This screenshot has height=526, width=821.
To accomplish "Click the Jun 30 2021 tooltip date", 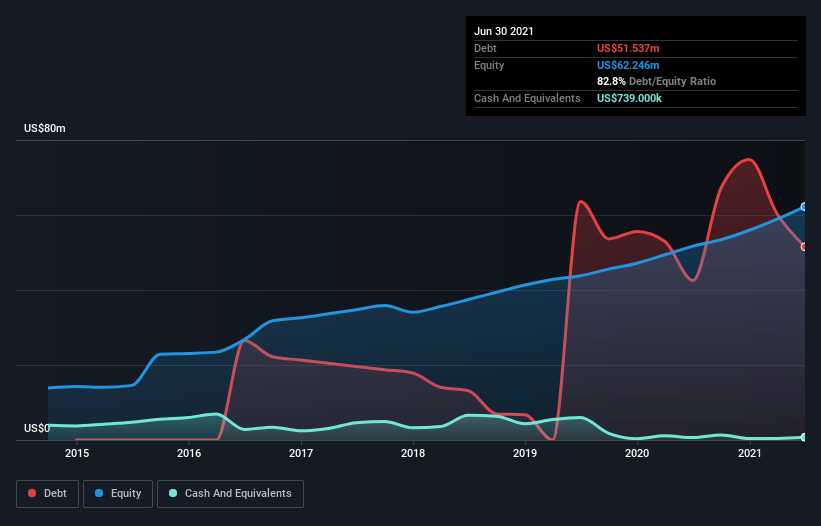I will (x=504, y=31).
